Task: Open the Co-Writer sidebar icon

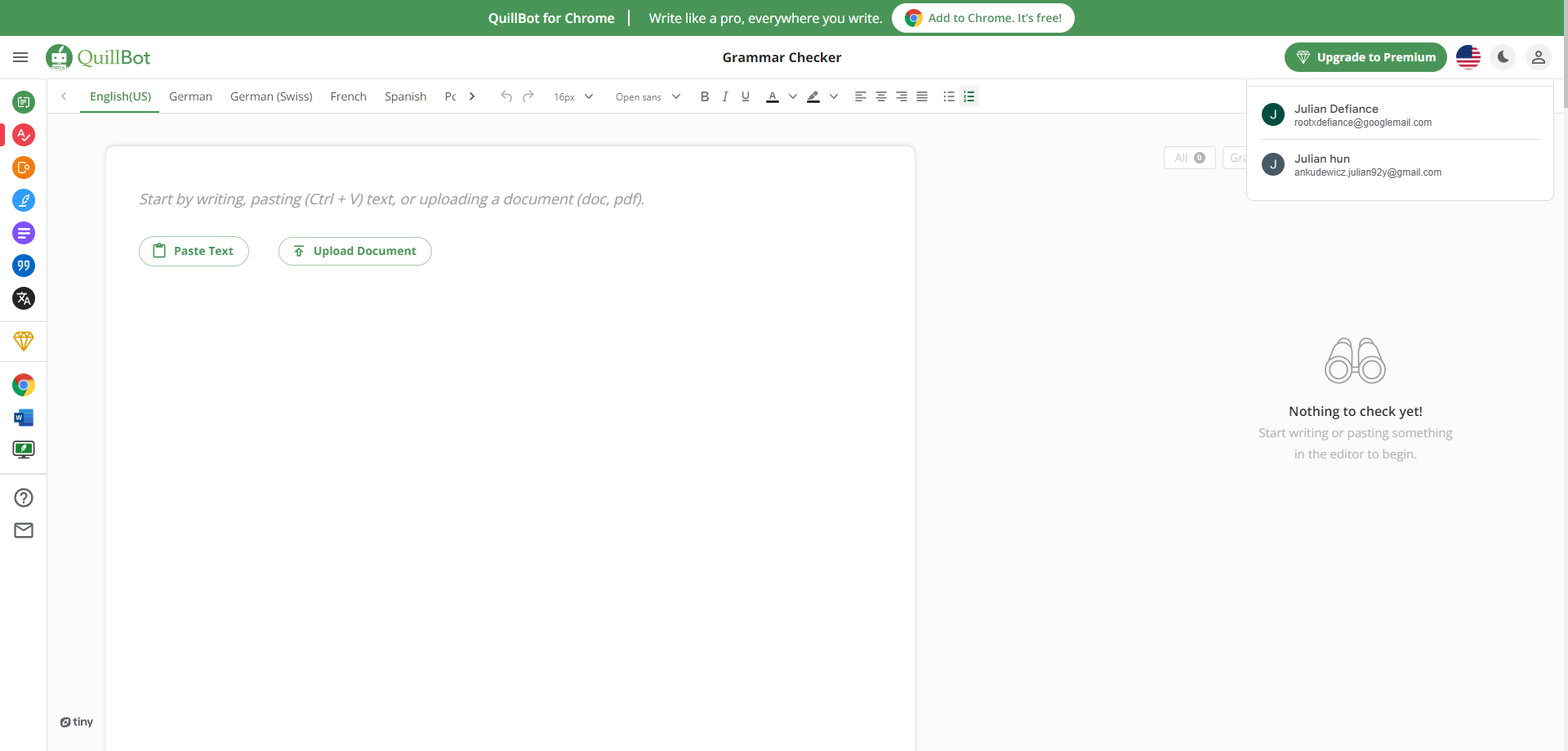Action: click(x=24, y=200)
